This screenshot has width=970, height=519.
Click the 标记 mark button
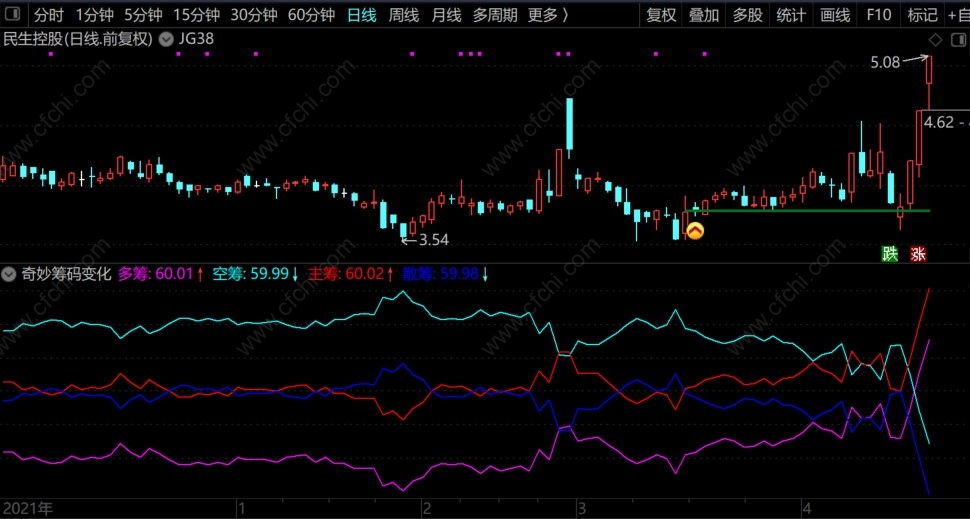click(922, 15)
